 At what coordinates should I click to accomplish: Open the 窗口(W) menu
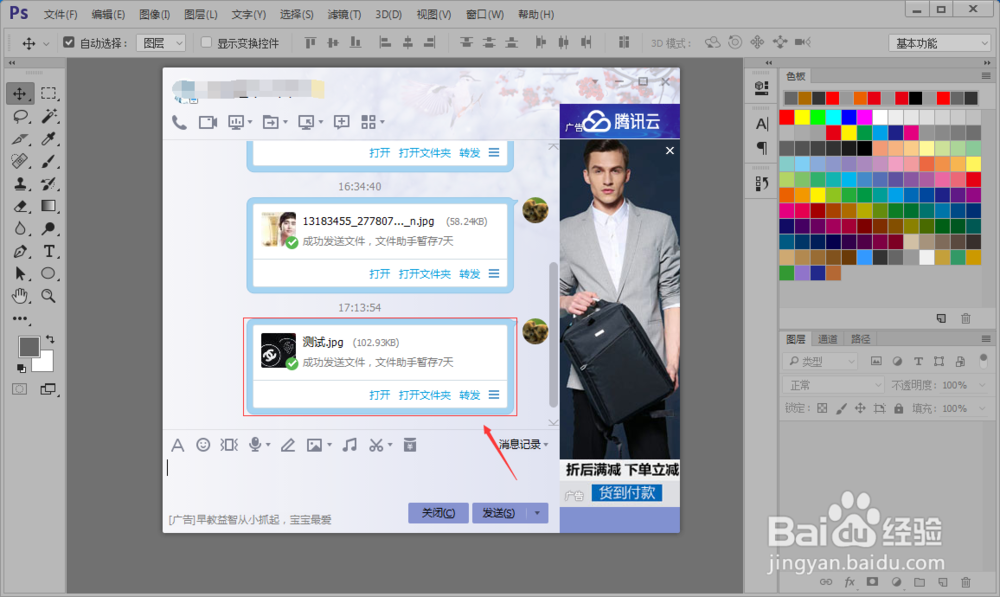[485, 14]
